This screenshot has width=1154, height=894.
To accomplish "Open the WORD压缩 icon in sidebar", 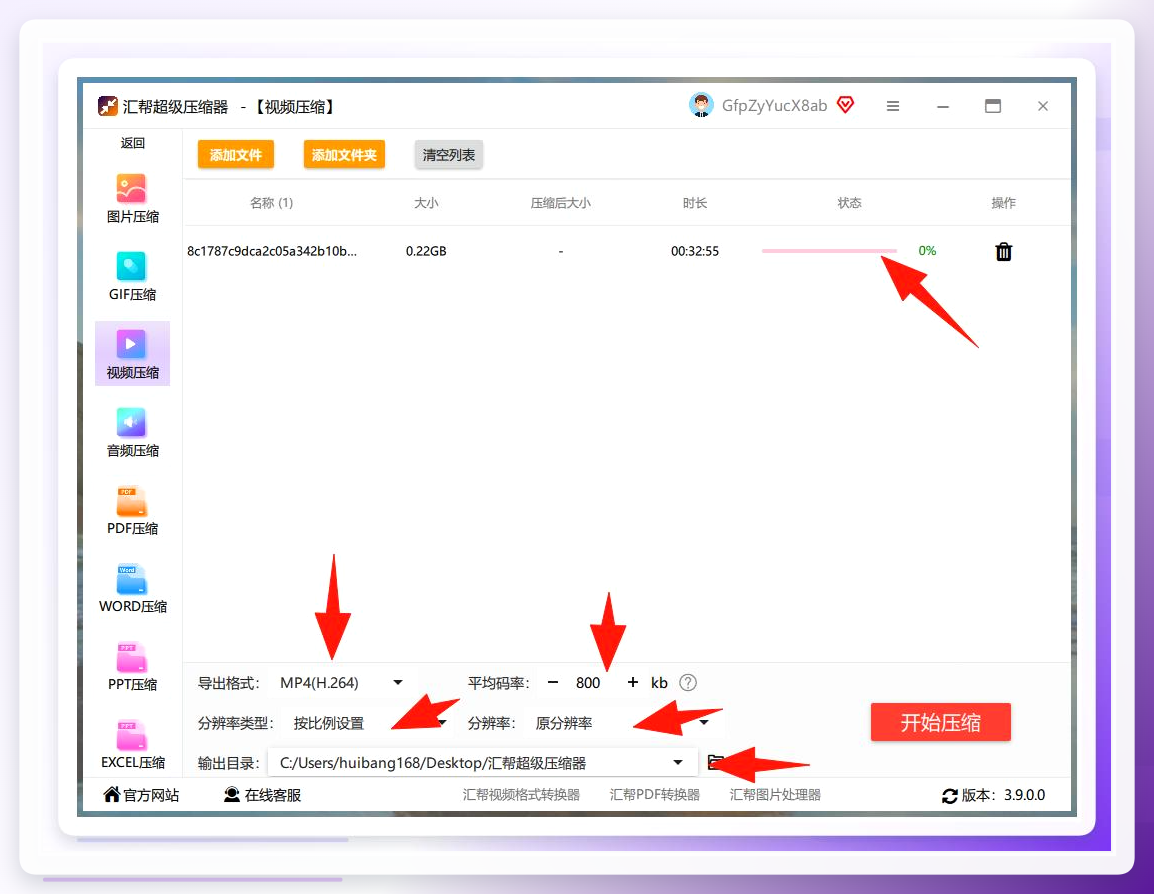I will click(x=132, y=578).
